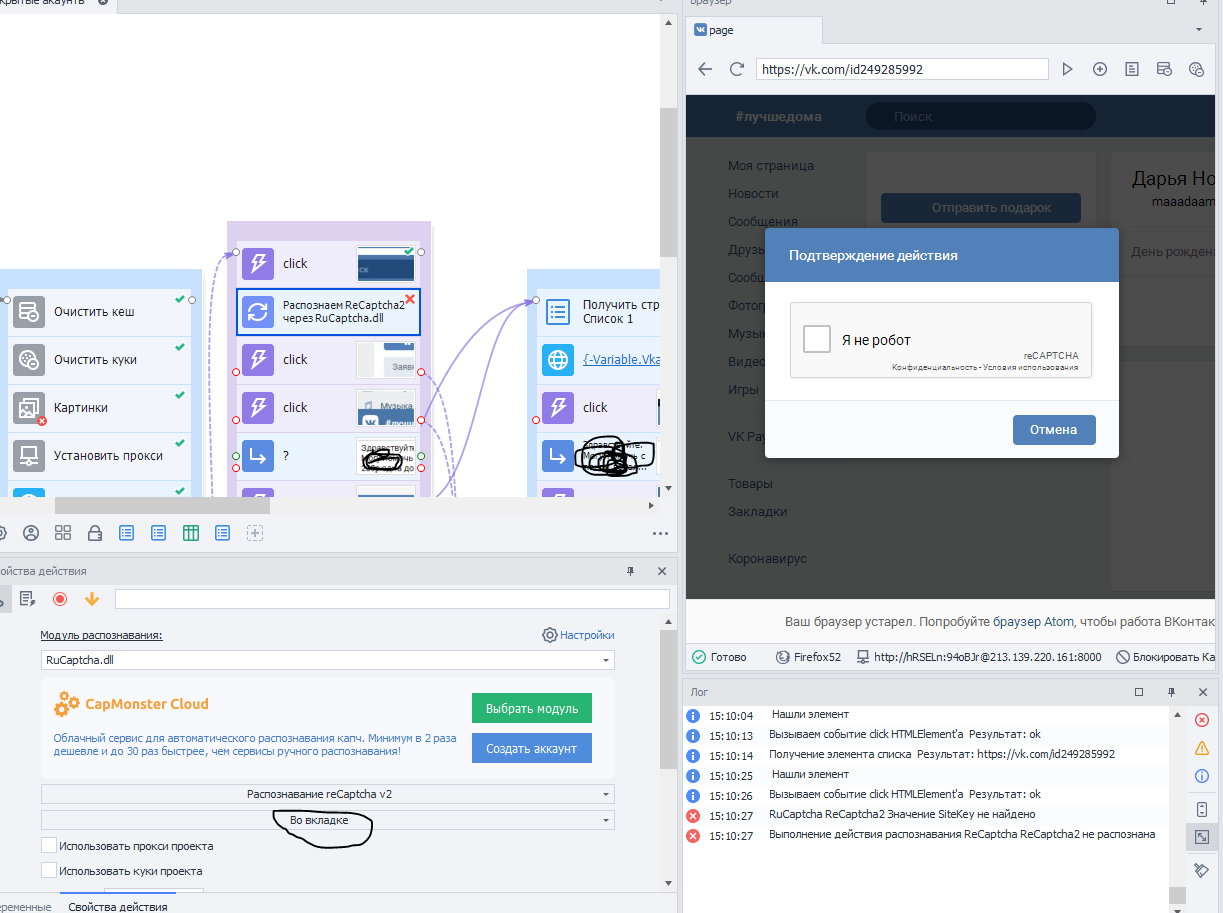Go back in the embedded browser
Image resolution: width=1223 pixels, height=913 pixels.
pos(705,69)
